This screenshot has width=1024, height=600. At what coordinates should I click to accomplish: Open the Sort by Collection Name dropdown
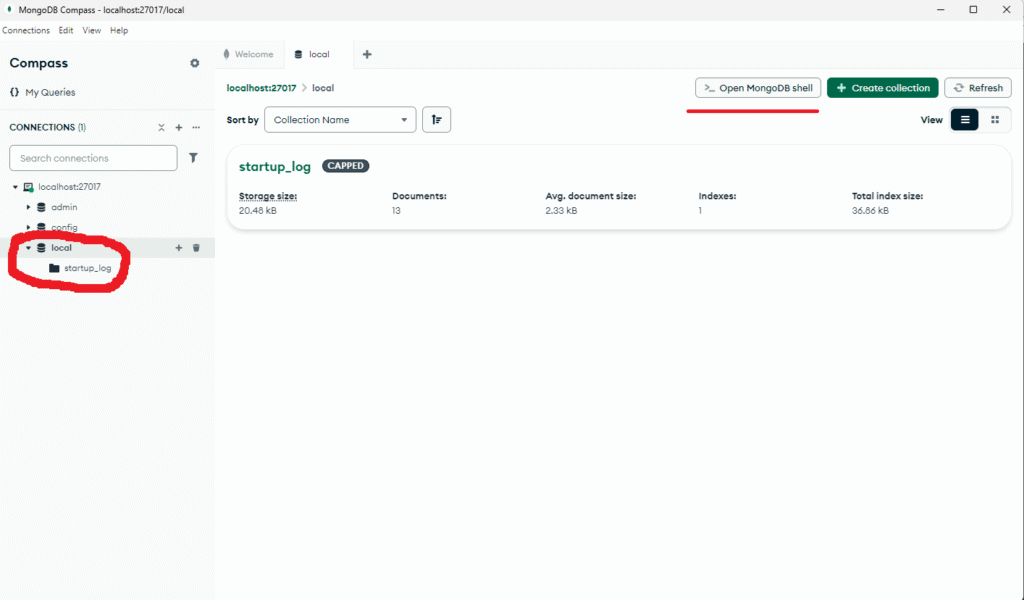(x=340, y=120)
